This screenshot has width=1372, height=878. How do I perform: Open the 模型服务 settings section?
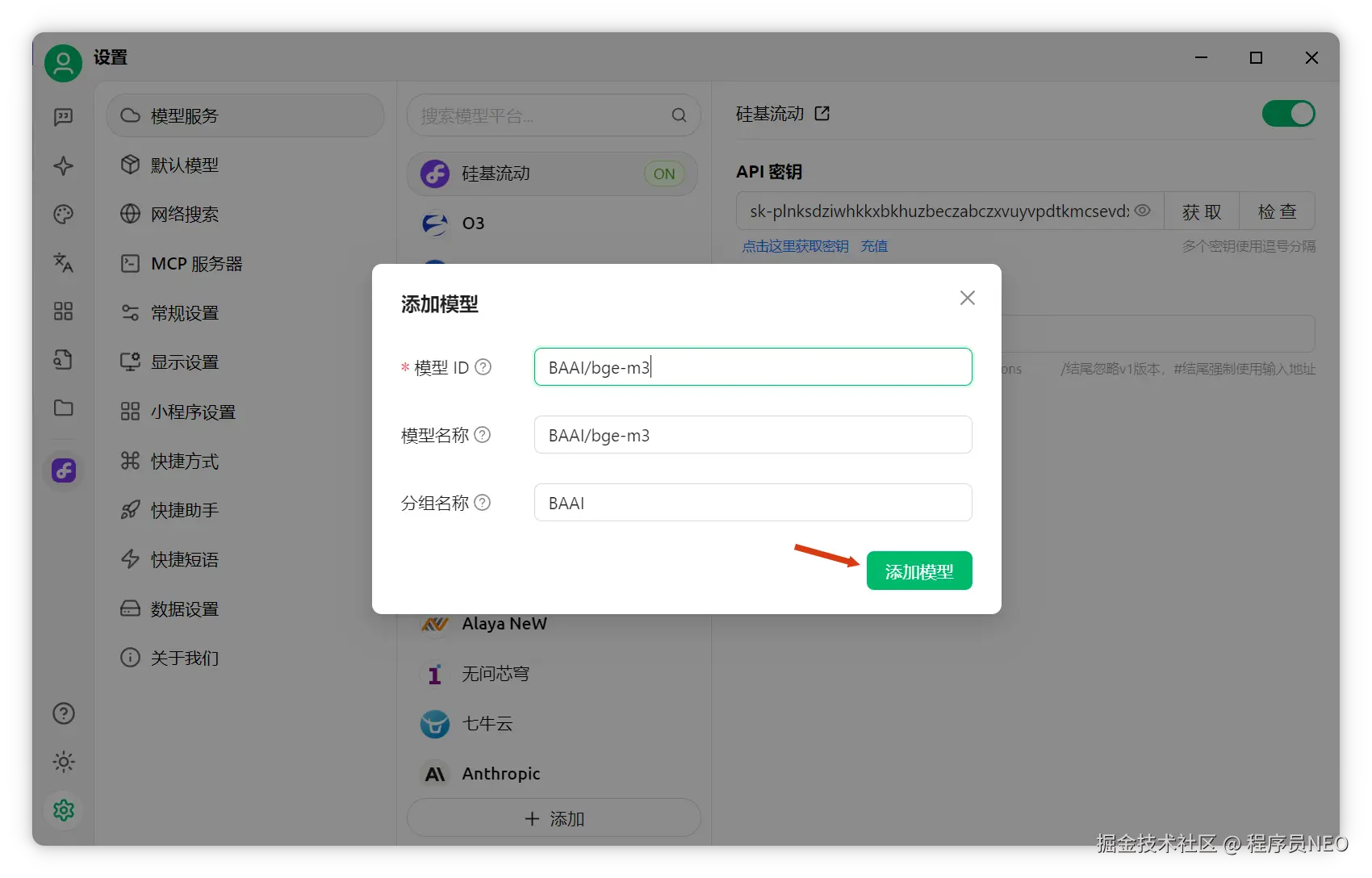tap(245, 115)
